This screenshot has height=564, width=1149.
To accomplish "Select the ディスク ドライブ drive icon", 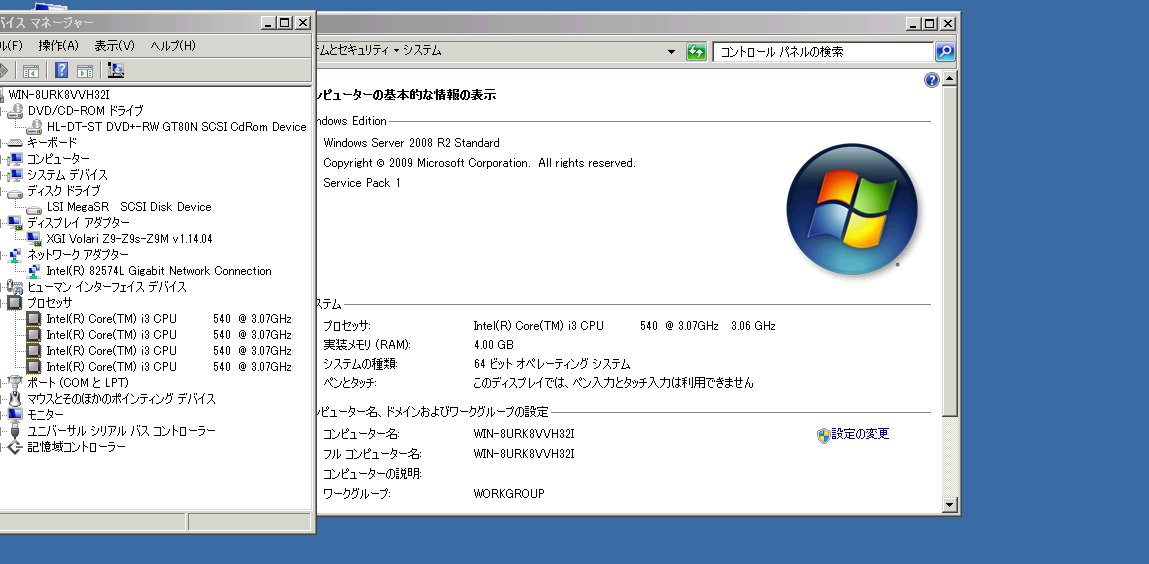I will (15, 192).
